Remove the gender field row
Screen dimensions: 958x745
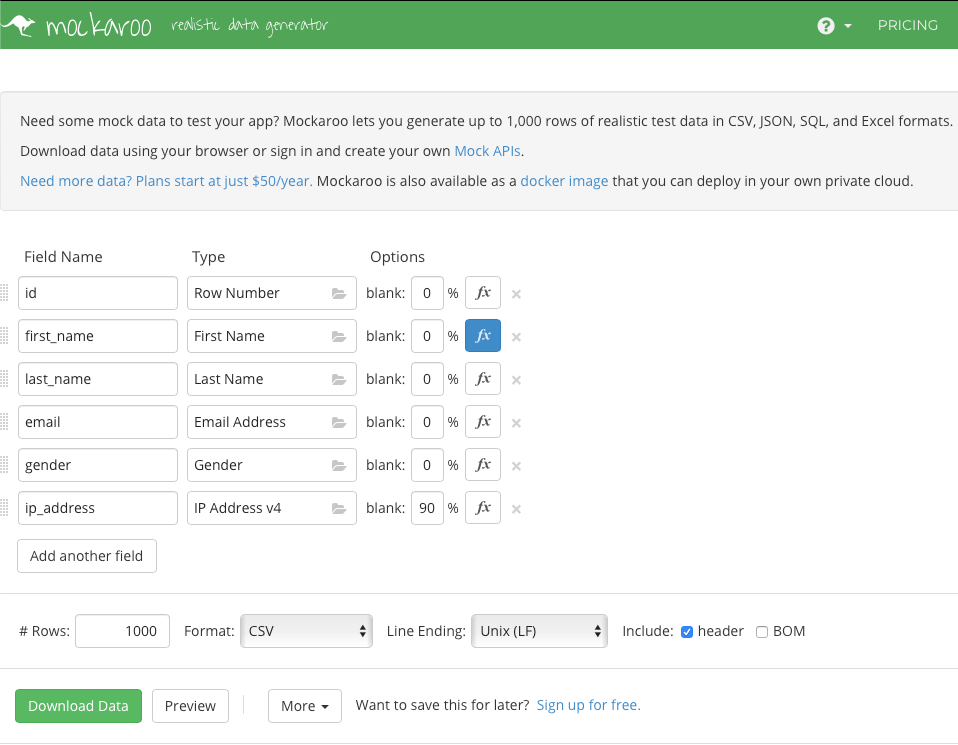(x=516, y=466)
